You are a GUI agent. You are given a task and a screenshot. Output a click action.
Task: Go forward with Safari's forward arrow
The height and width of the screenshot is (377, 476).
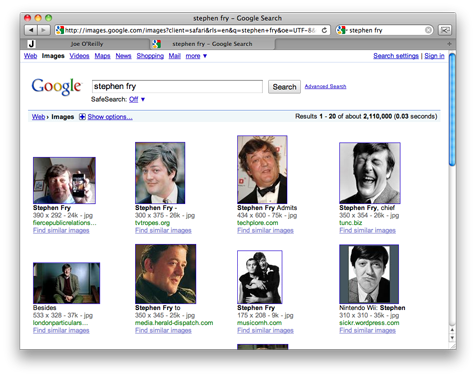(x=44, y=30)
